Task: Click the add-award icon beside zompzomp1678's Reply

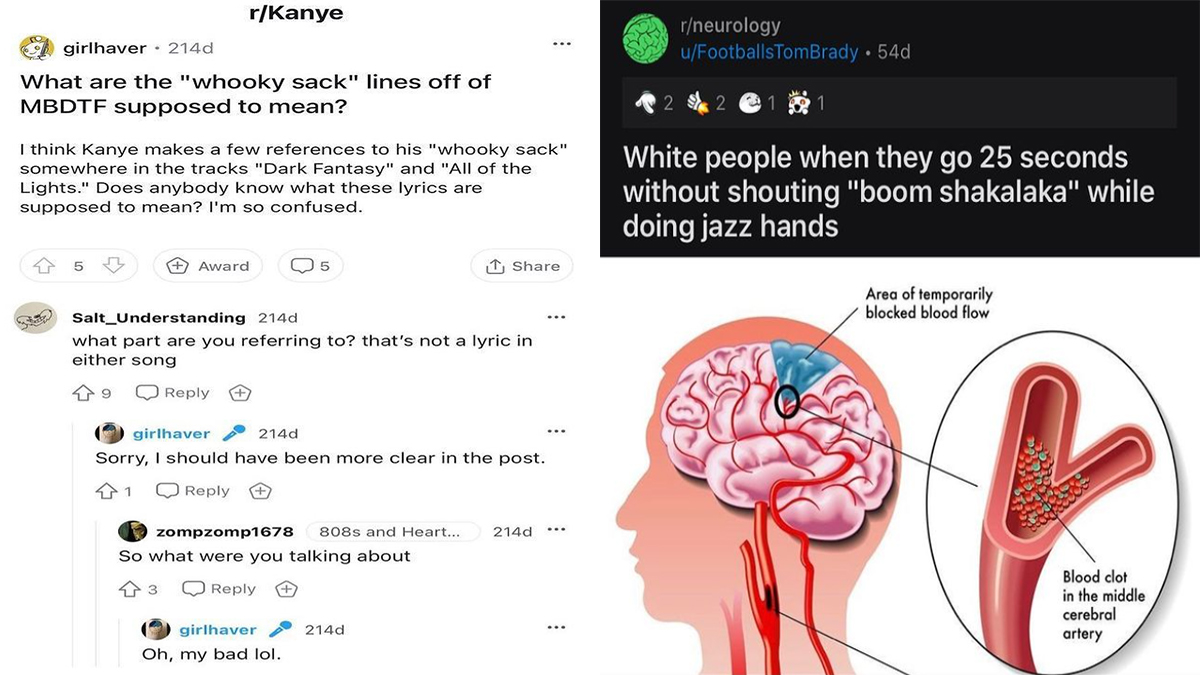Action: (286, 589)
